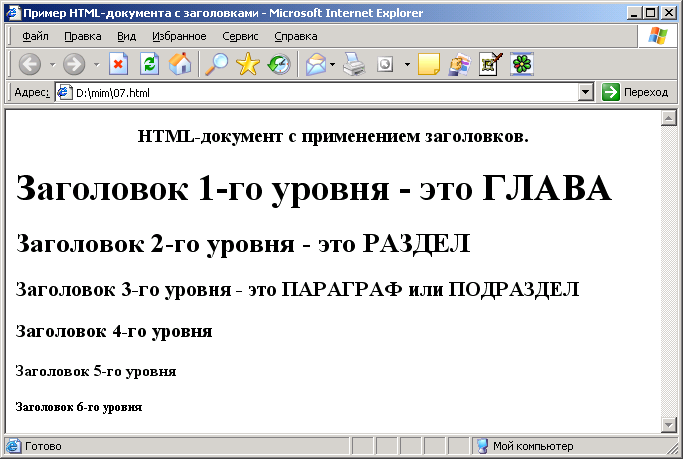Click the resize grip at window corner
The width and height of the screenshot is (683, 459).
coord(673,449)
